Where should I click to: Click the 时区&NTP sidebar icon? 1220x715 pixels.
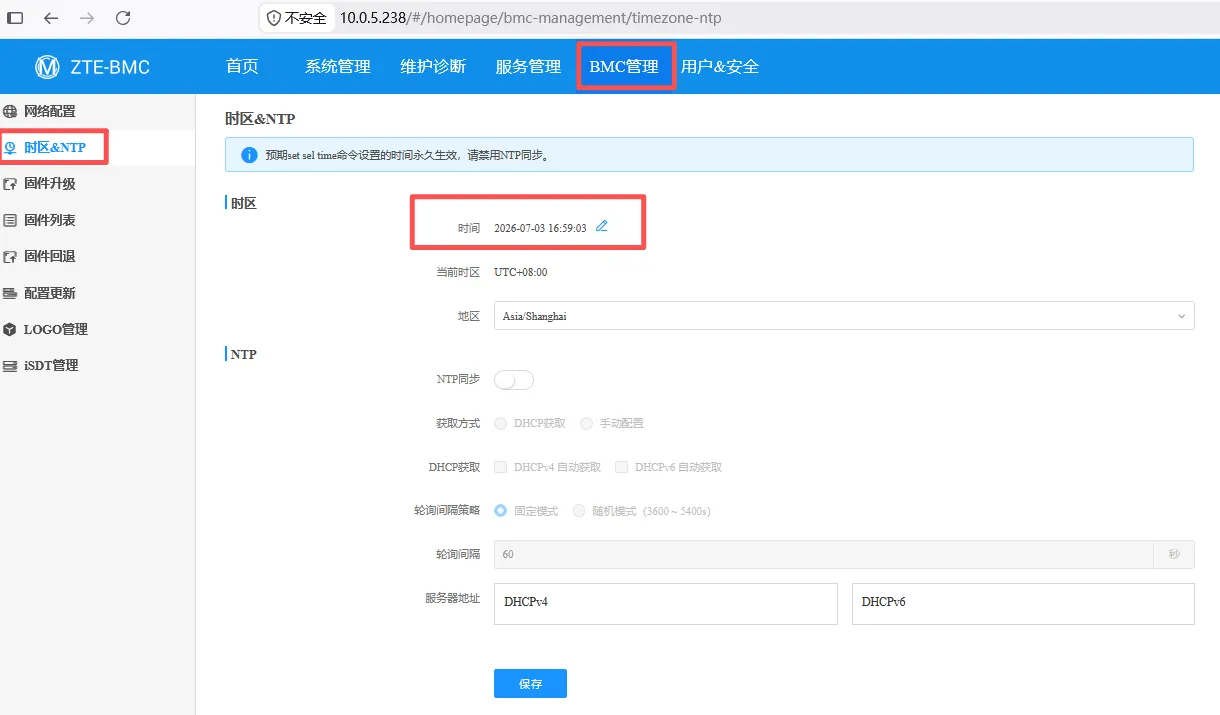click(x=10, y=148)
